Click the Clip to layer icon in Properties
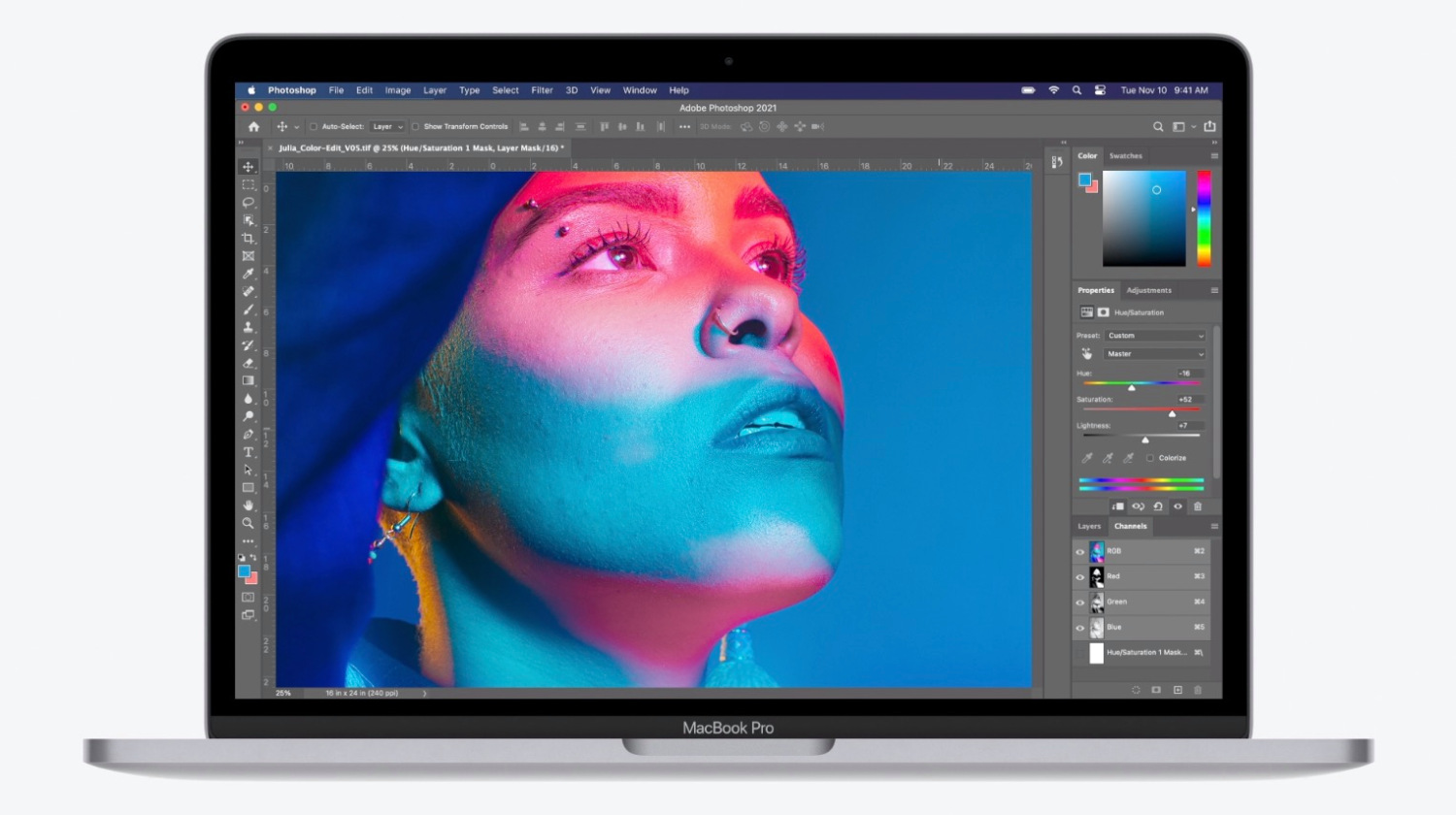1456x815 pixels. point(1117,506)
